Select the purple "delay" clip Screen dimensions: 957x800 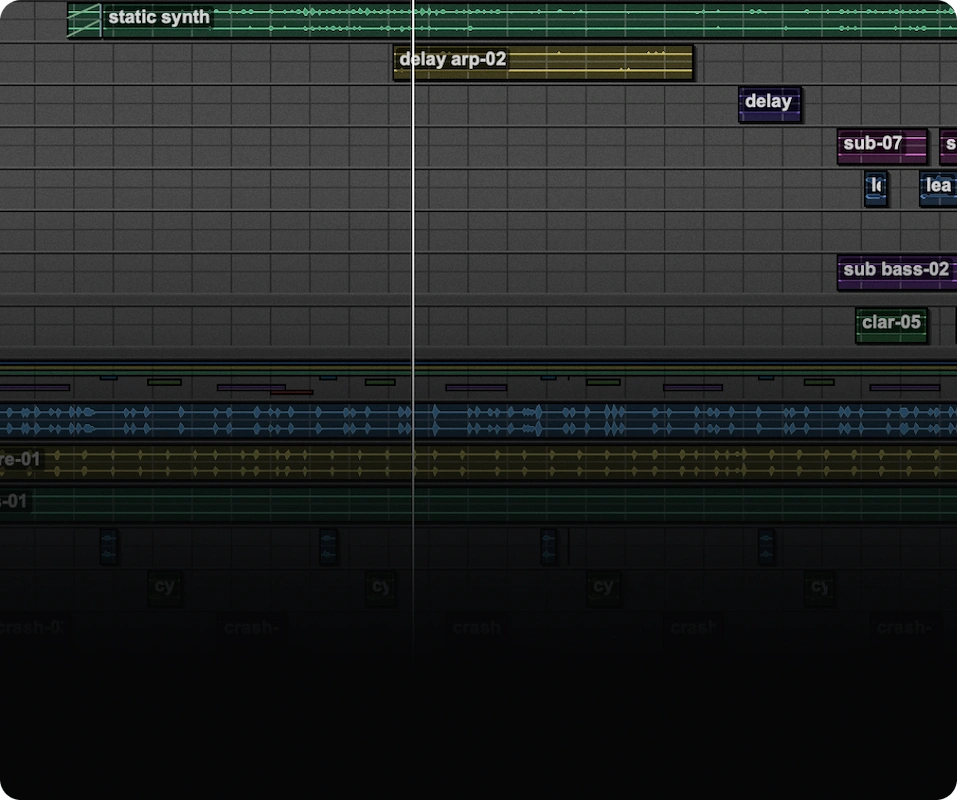(x=770, y=104)
